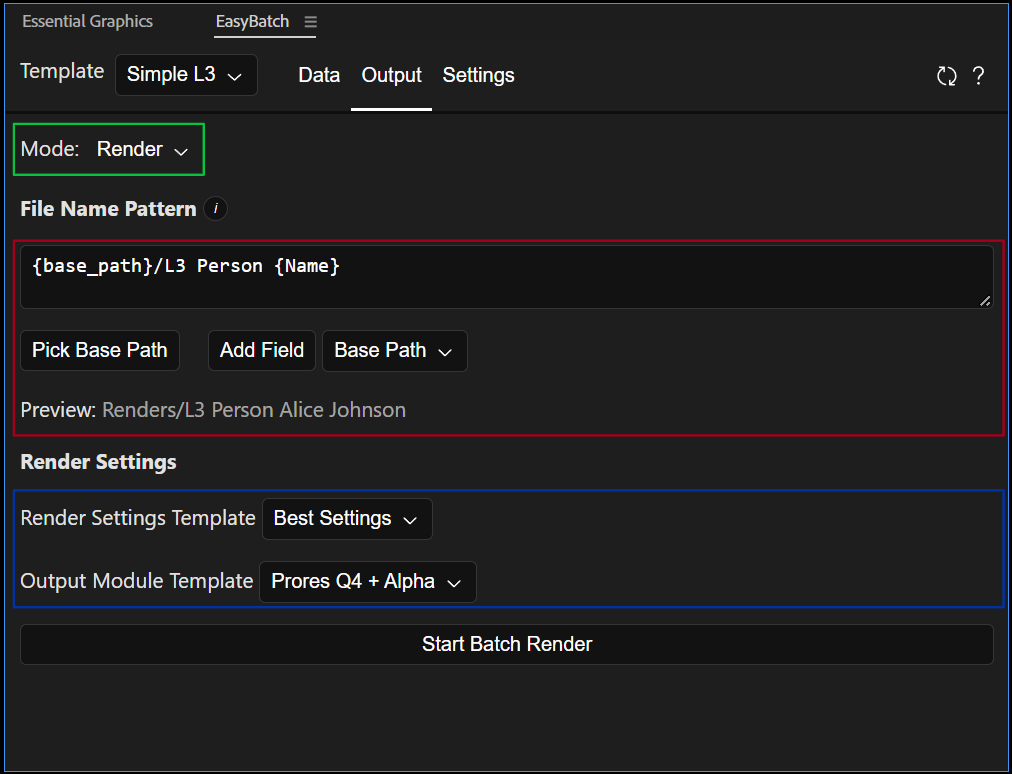Click the refresh arrows icon
1012x774 pixels.
click(946, 76)
